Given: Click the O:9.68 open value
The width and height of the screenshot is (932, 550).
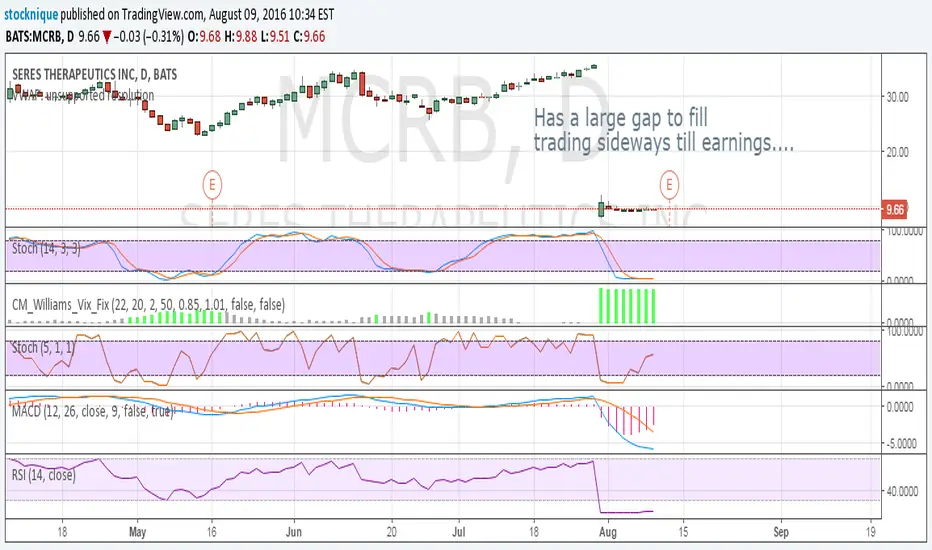Looking at the screenshot, I should [204, 37].
